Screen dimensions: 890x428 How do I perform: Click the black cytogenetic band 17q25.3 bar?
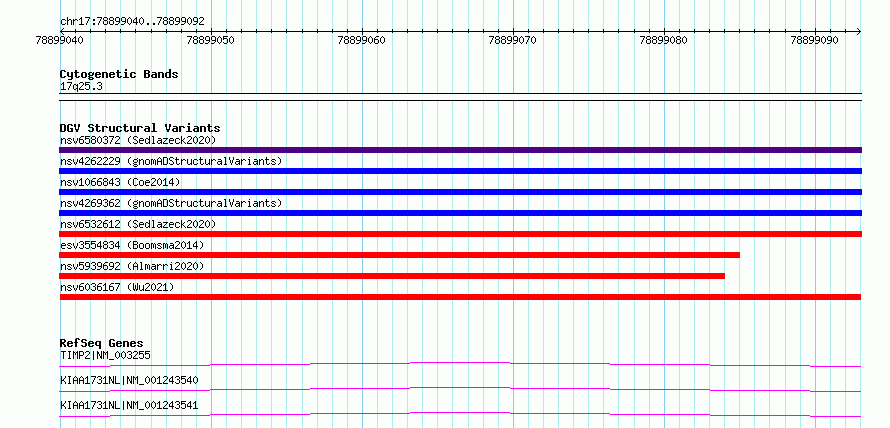(461, 97)
